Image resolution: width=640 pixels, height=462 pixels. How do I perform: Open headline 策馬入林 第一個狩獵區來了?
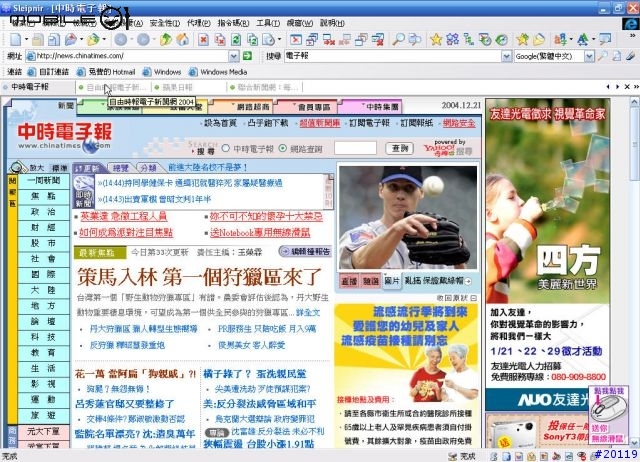click(199, 277)
